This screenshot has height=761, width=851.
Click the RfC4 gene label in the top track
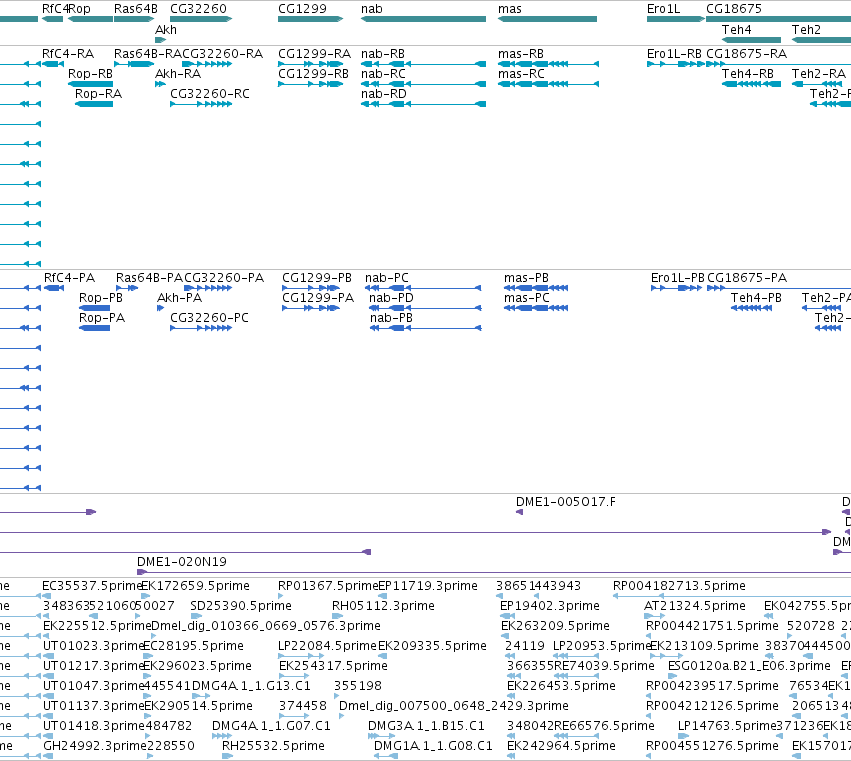[x=55, y=9]
